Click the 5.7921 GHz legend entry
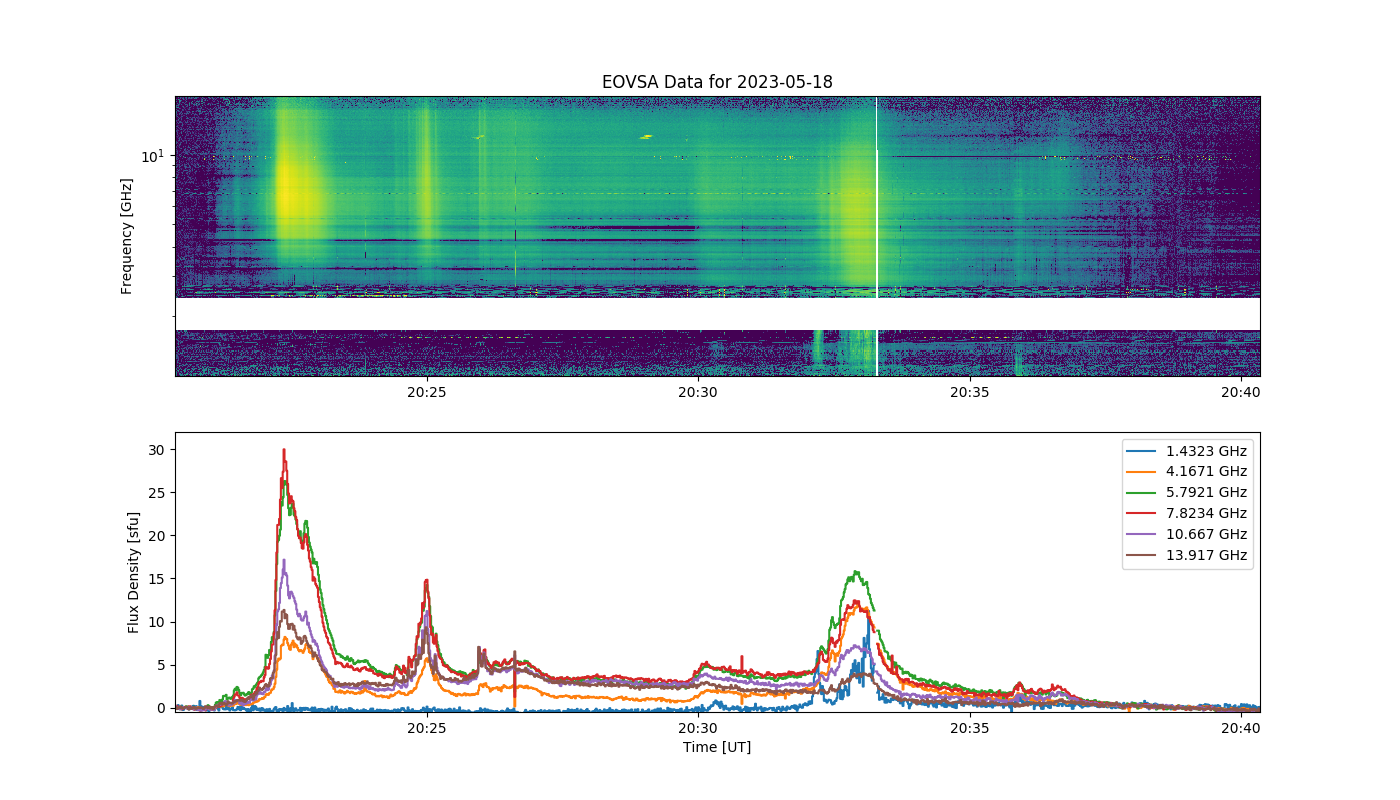This screenshot has width=1400, height=800. 1188,493
